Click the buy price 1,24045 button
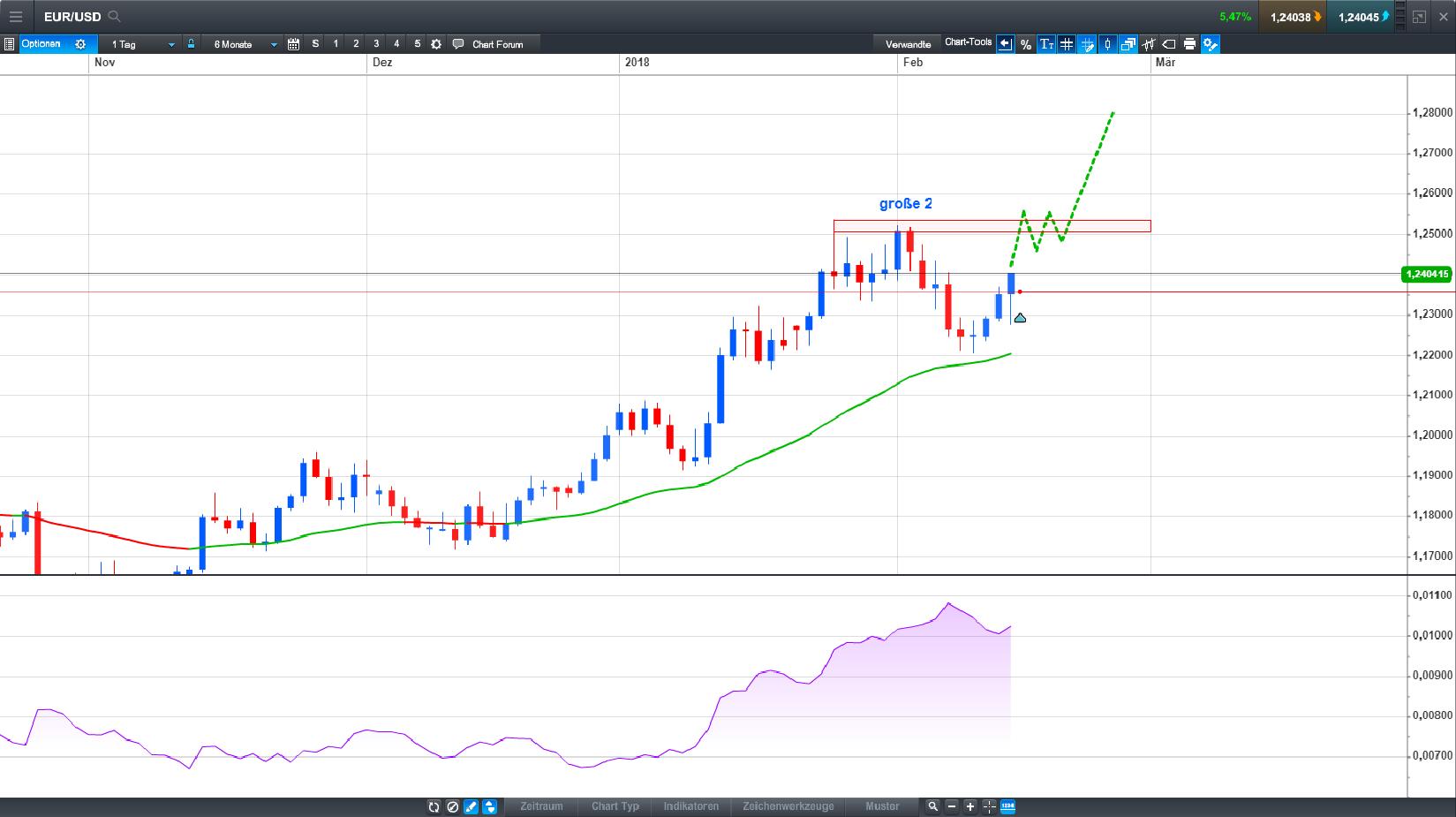Image resolution: width=1456 pixels, height=817 pixels. [x=1360, y=15]
